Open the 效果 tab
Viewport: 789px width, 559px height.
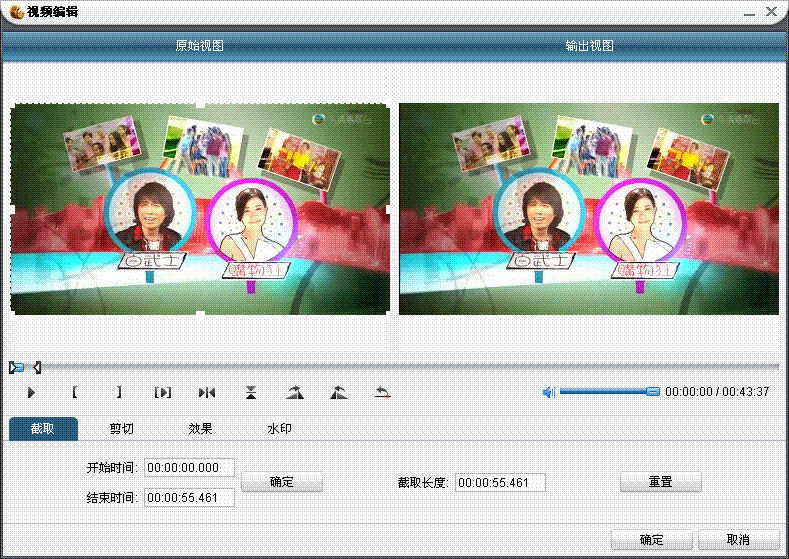pyautogui.click(x=200, y=429)
